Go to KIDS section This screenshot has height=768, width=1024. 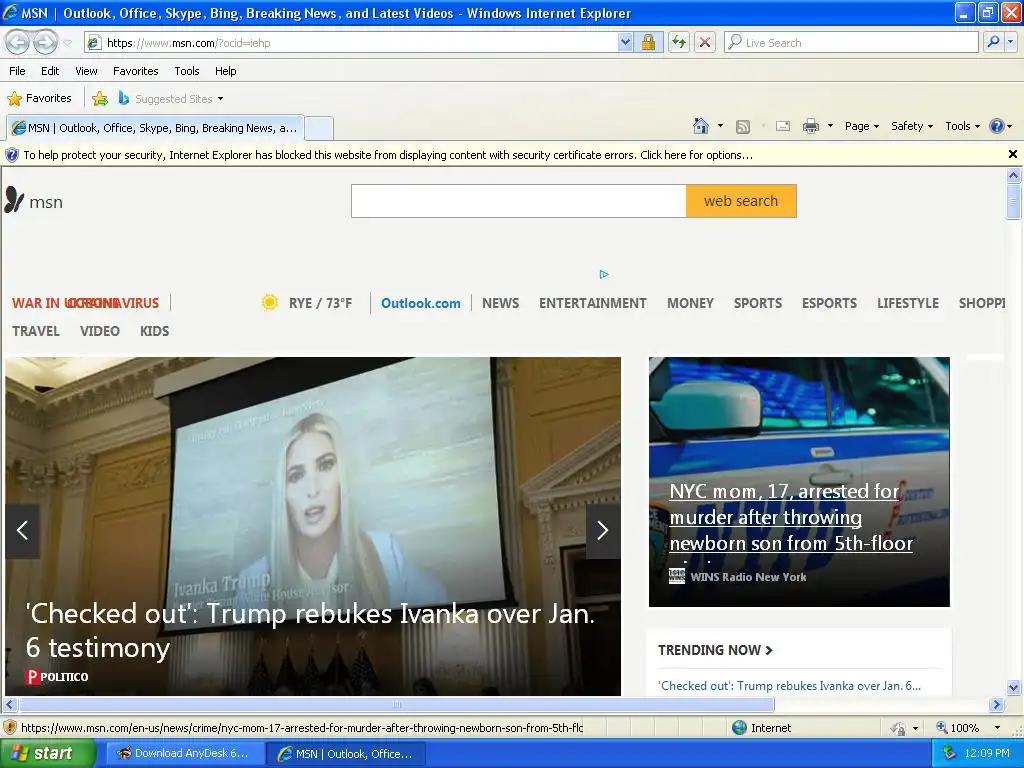pos(155,332)
